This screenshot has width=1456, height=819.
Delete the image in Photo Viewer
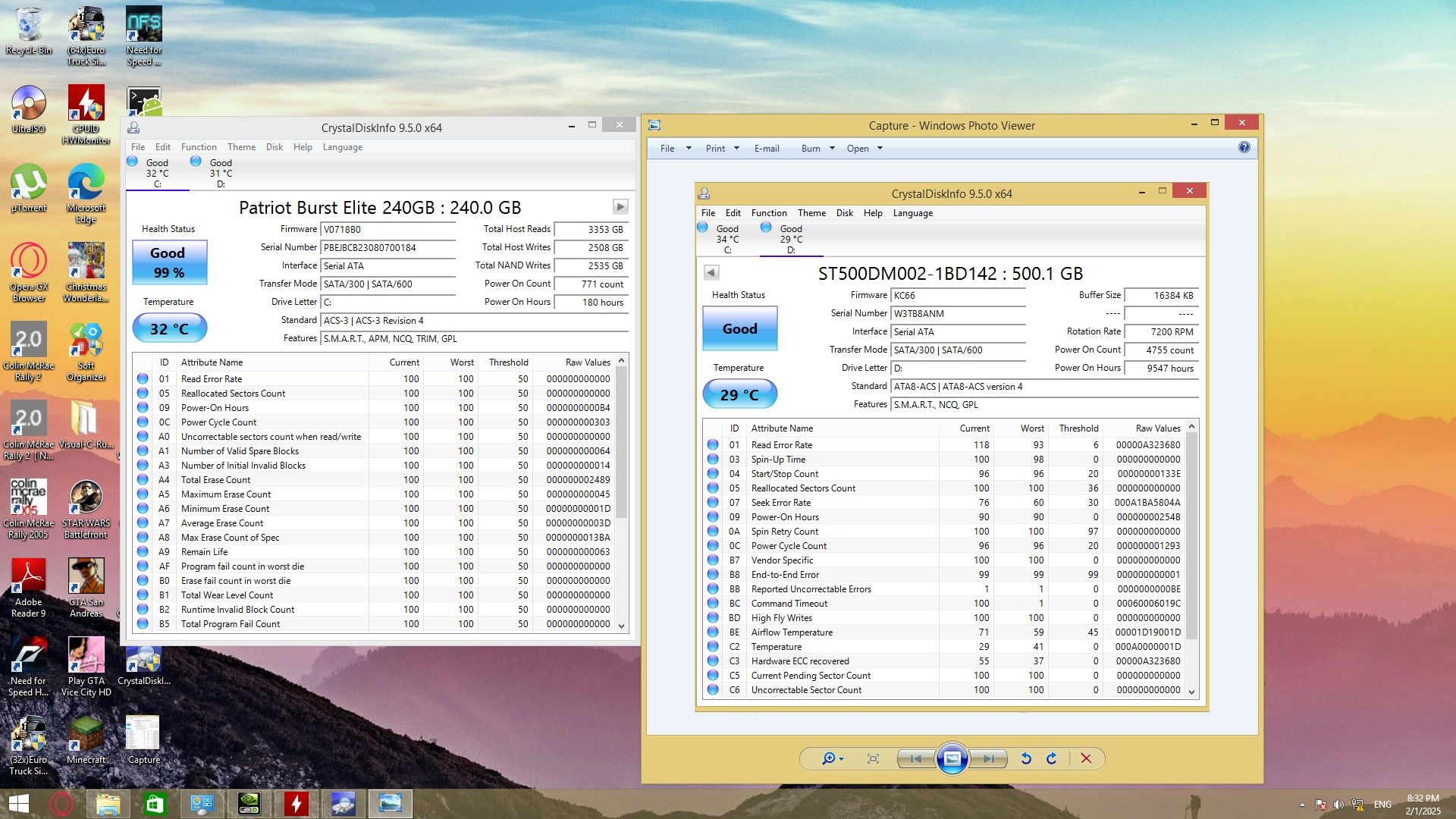(1086, 758)
